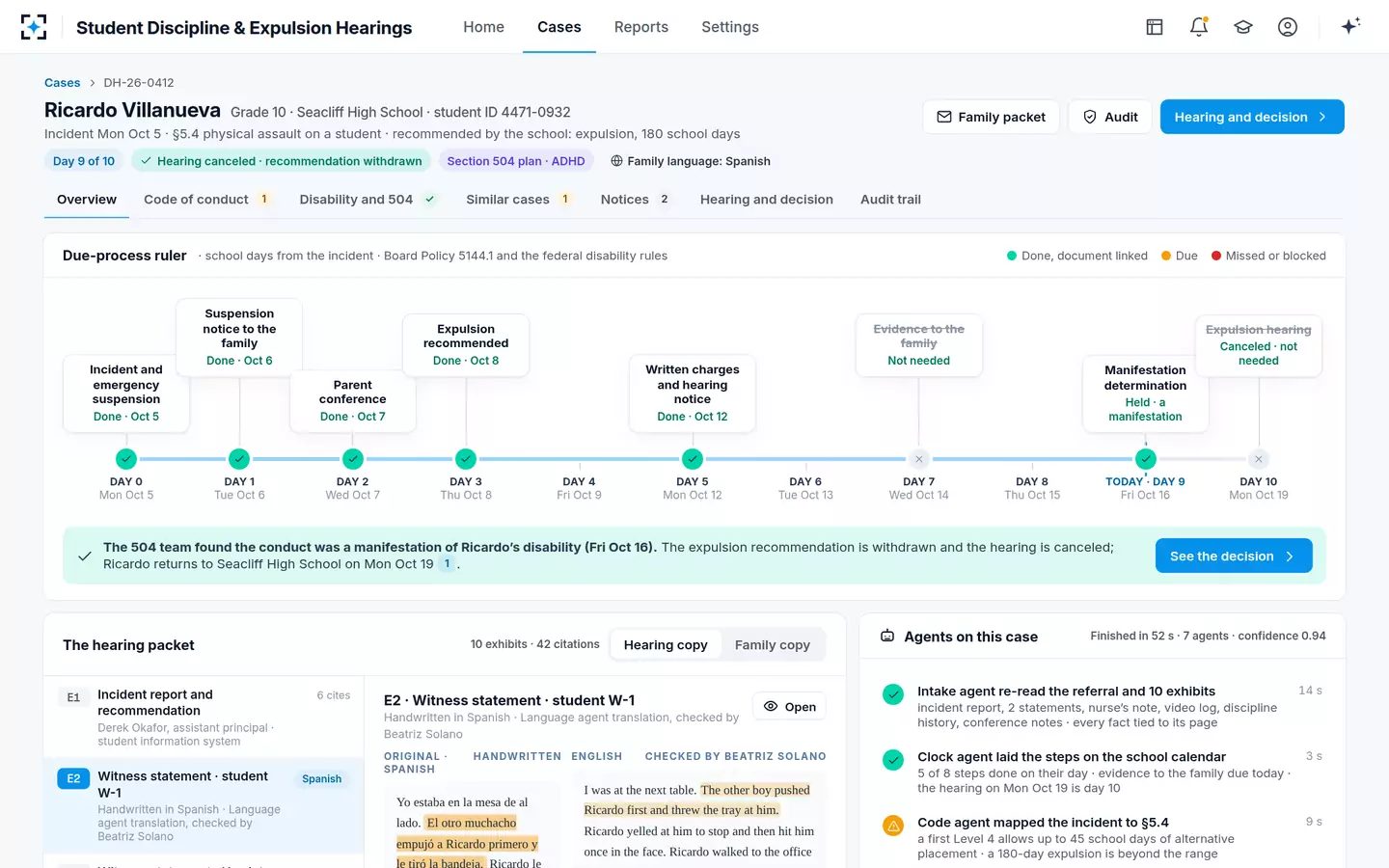The image size is (1389, 868).
Task: Switch to Family copy view
Action: pyautogui.click(x=773, y=645)
